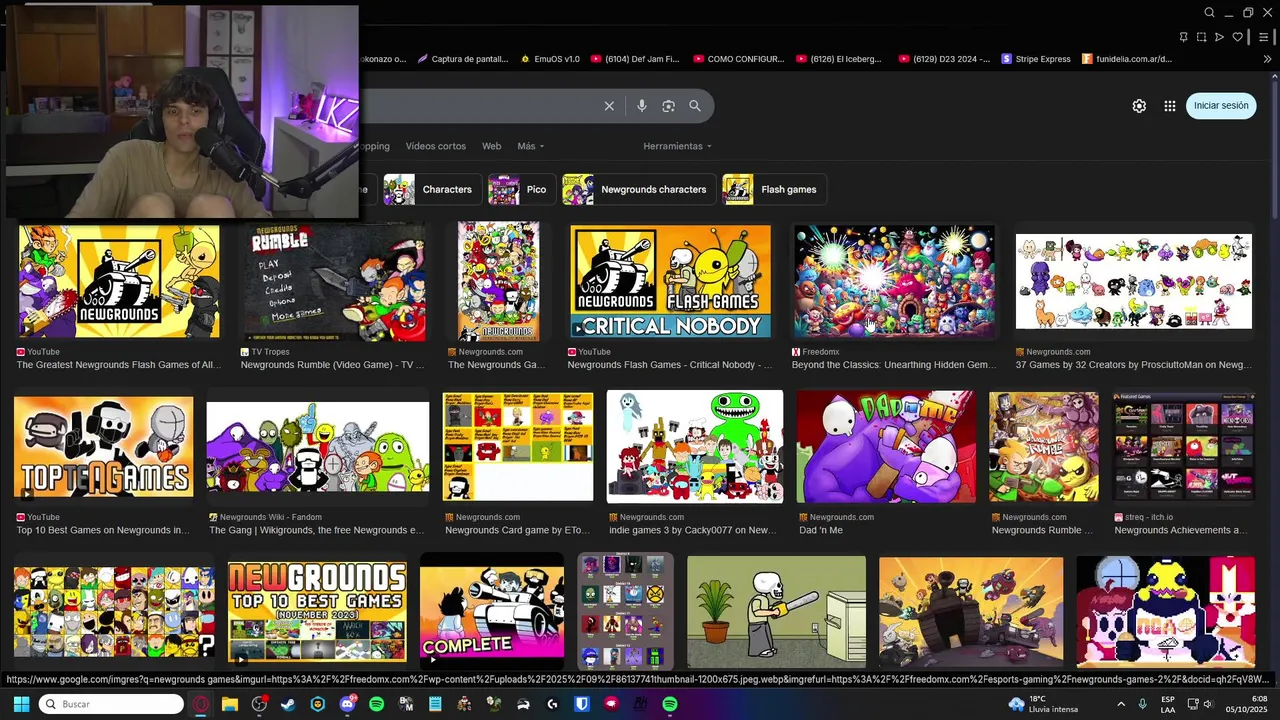Open the volume control in system tray

(1209, 704)
